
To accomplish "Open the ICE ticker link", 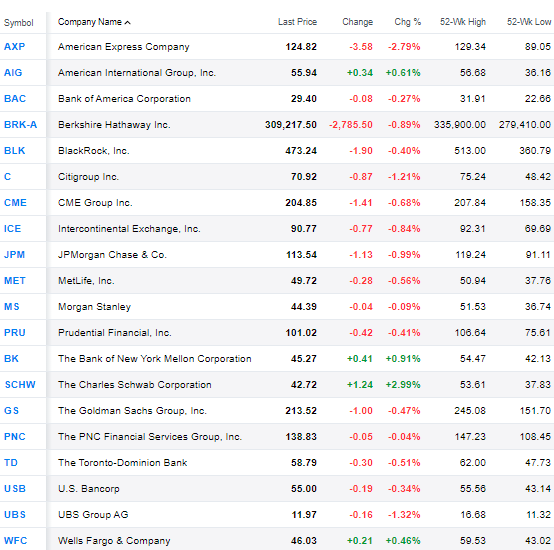I will (x=12, y=229).
